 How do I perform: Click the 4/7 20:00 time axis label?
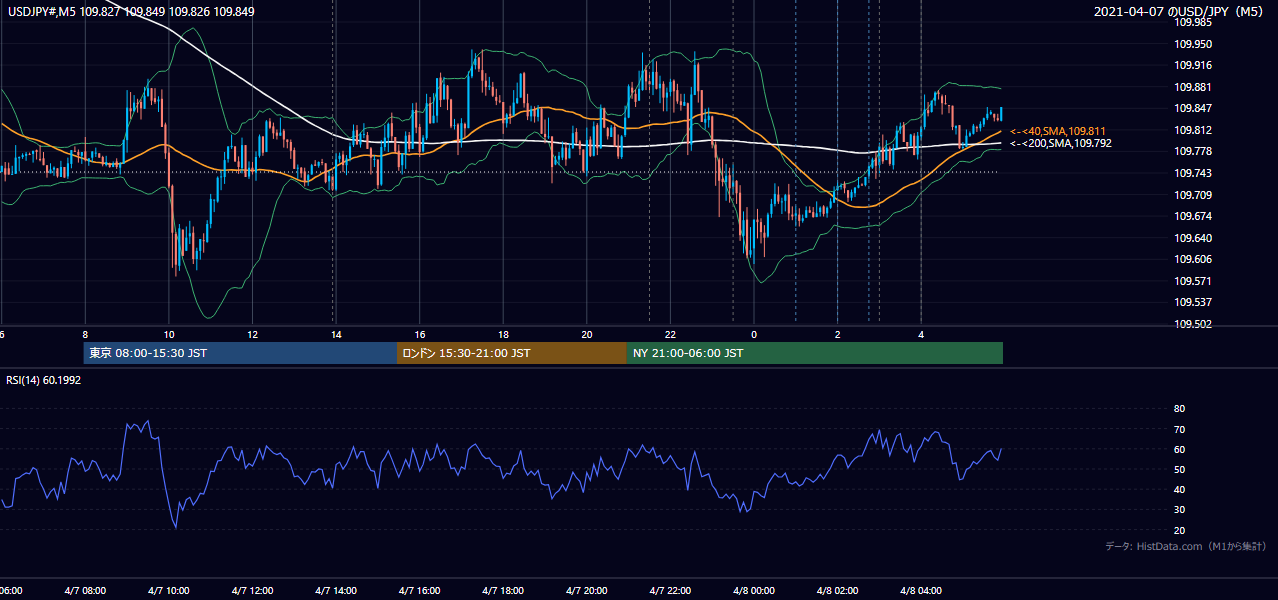(586, 591)
